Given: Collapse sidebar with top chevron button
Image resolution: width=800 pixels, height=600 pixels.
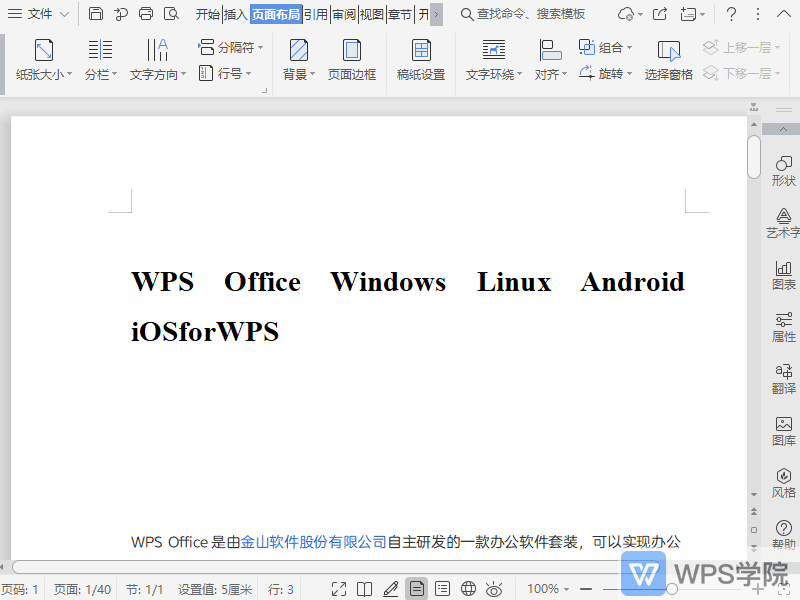Looking at the screenshot, I should pyautogui.click(x=783, y=130).
